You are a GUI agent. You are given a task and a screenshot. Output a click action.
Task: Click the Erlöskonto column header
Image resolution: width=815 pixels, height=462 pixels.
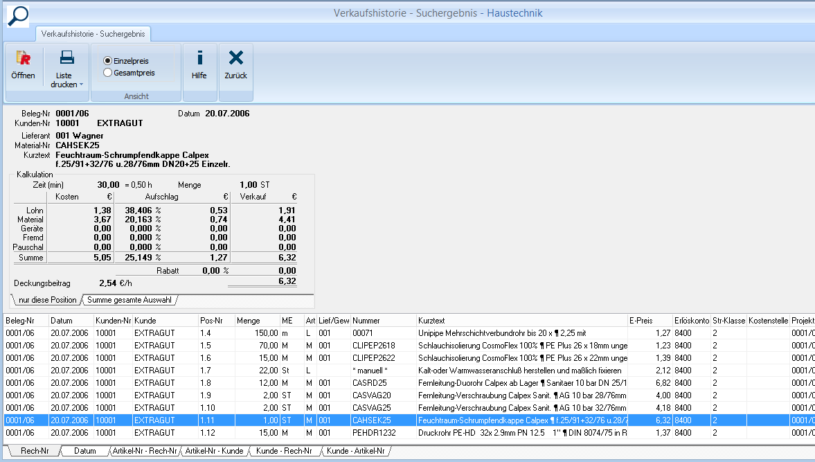tap(691, 321)
